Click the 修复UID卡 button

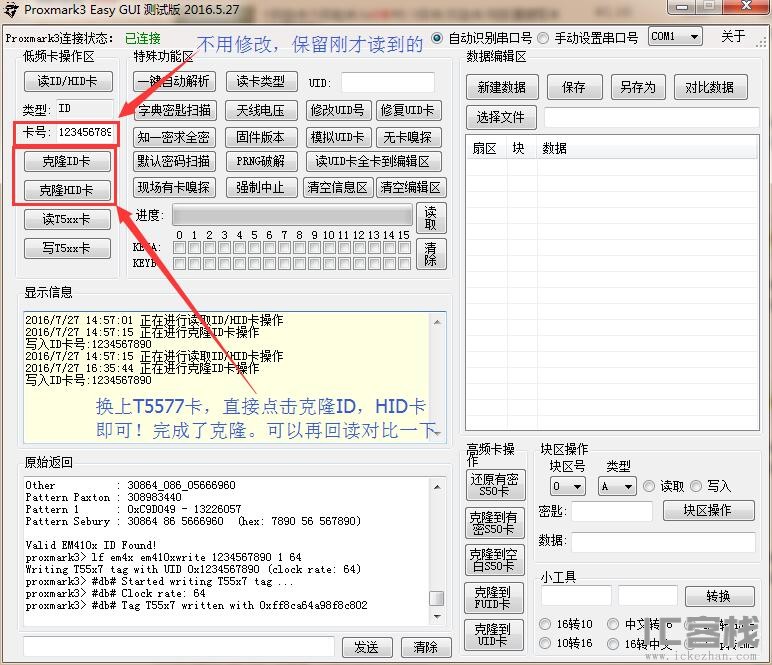(408, 110)
